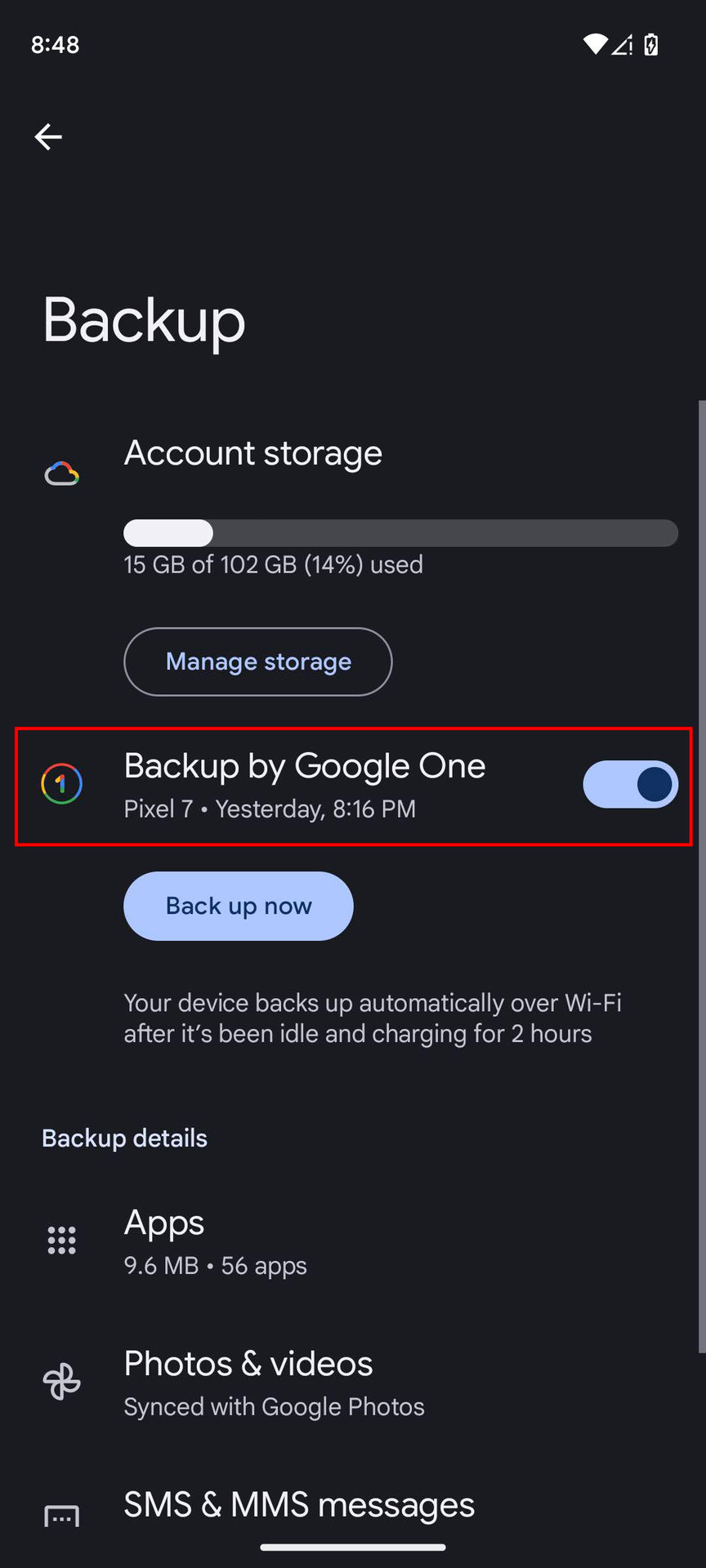The width and height of the screenshot is (706, 1568).
Task: Tap the mobile signal status icon
Action: 623,44
